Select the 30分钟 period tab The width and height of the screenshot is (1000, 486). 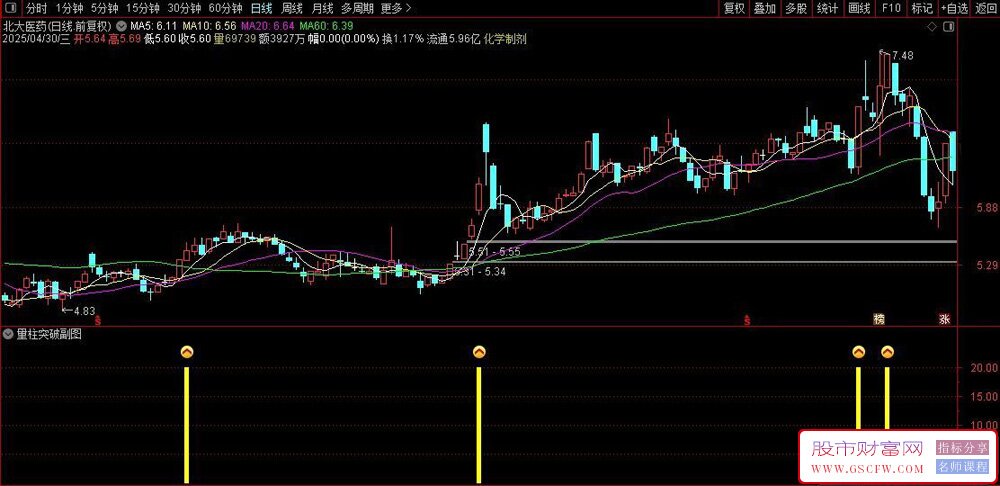184,9
